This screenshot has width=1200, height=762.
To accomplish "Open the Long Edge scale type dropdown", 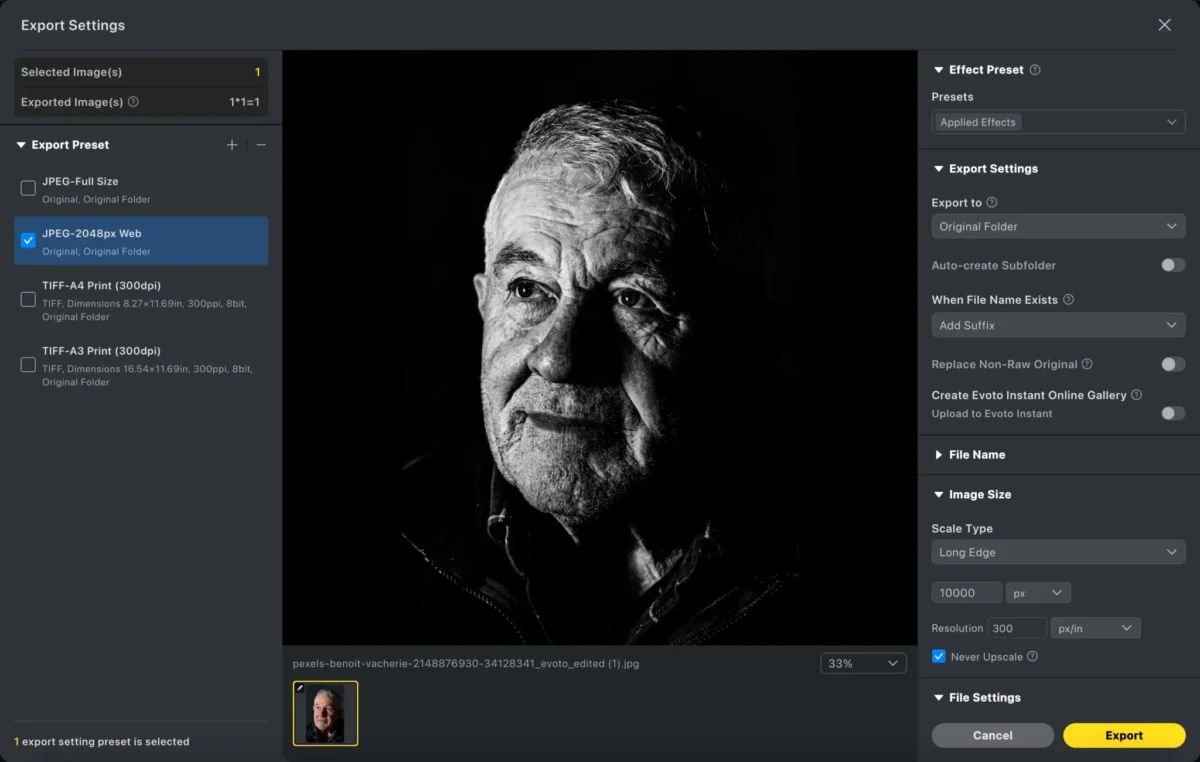I will (x=1058, y=552).
